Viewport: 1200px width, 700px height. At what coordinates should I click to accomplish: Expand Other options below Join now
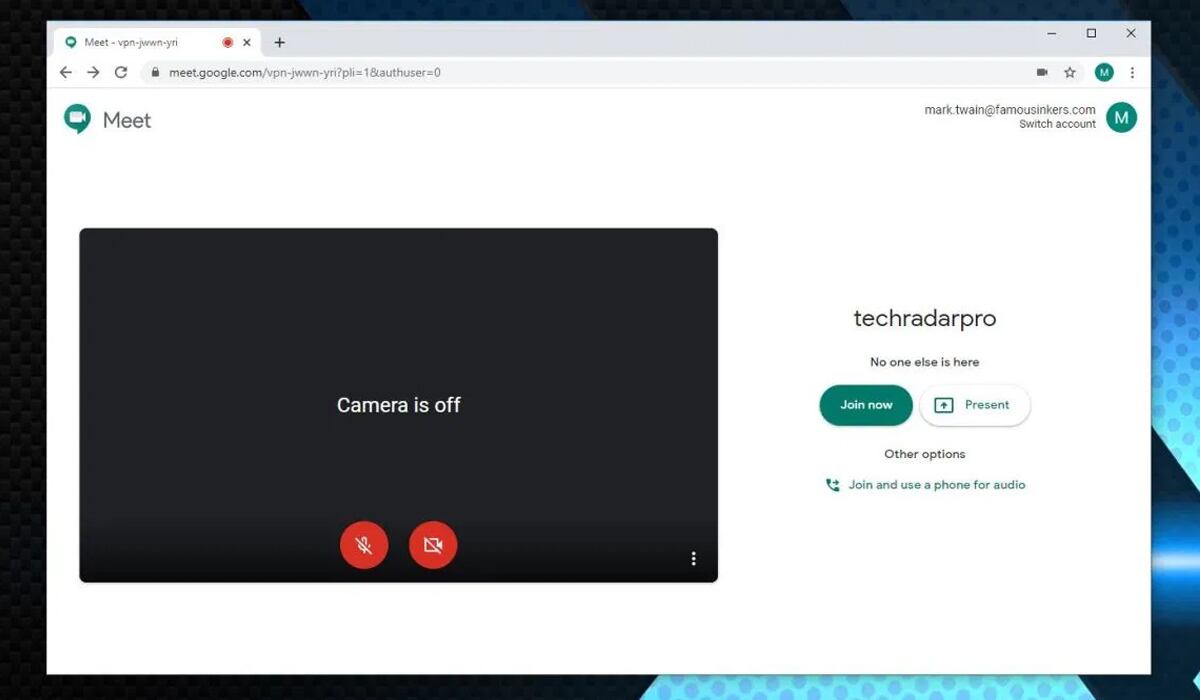click(924, 453)
